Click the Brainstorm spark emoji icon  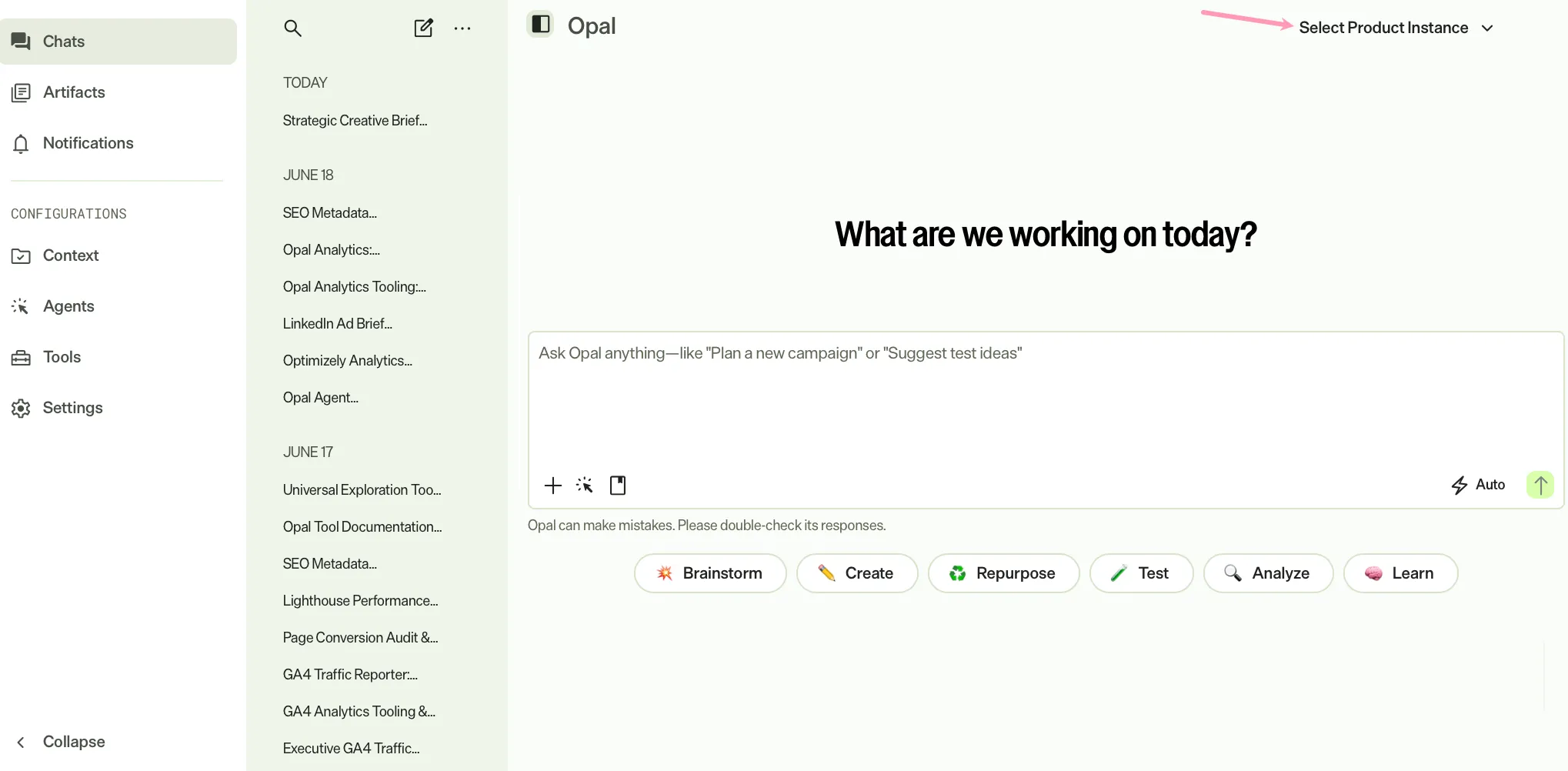tap(665, 573)
